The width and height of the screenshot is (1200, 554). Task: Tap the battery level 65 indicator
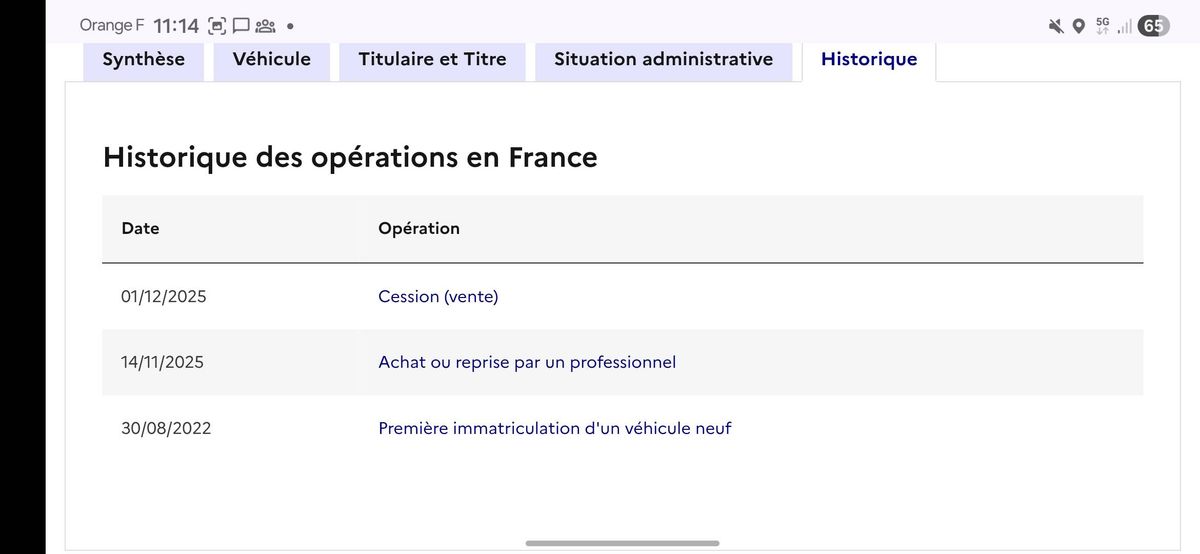click(x=1153, y=26)
